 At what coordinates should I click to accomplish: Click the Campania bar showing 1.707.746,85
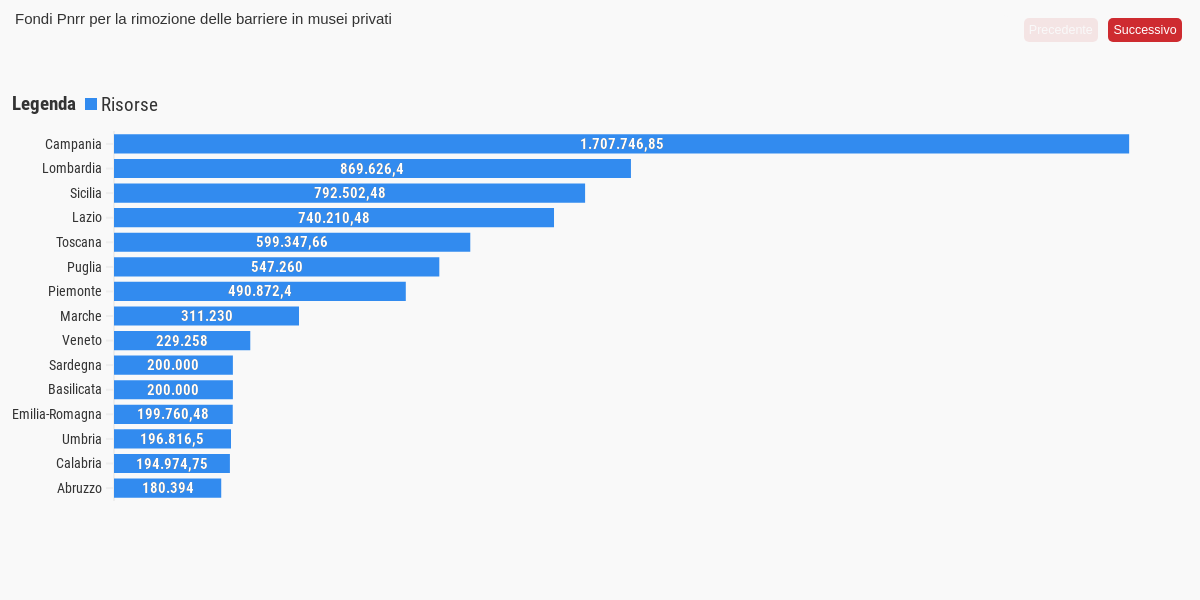pyautogui.click(x=621, y=144)
